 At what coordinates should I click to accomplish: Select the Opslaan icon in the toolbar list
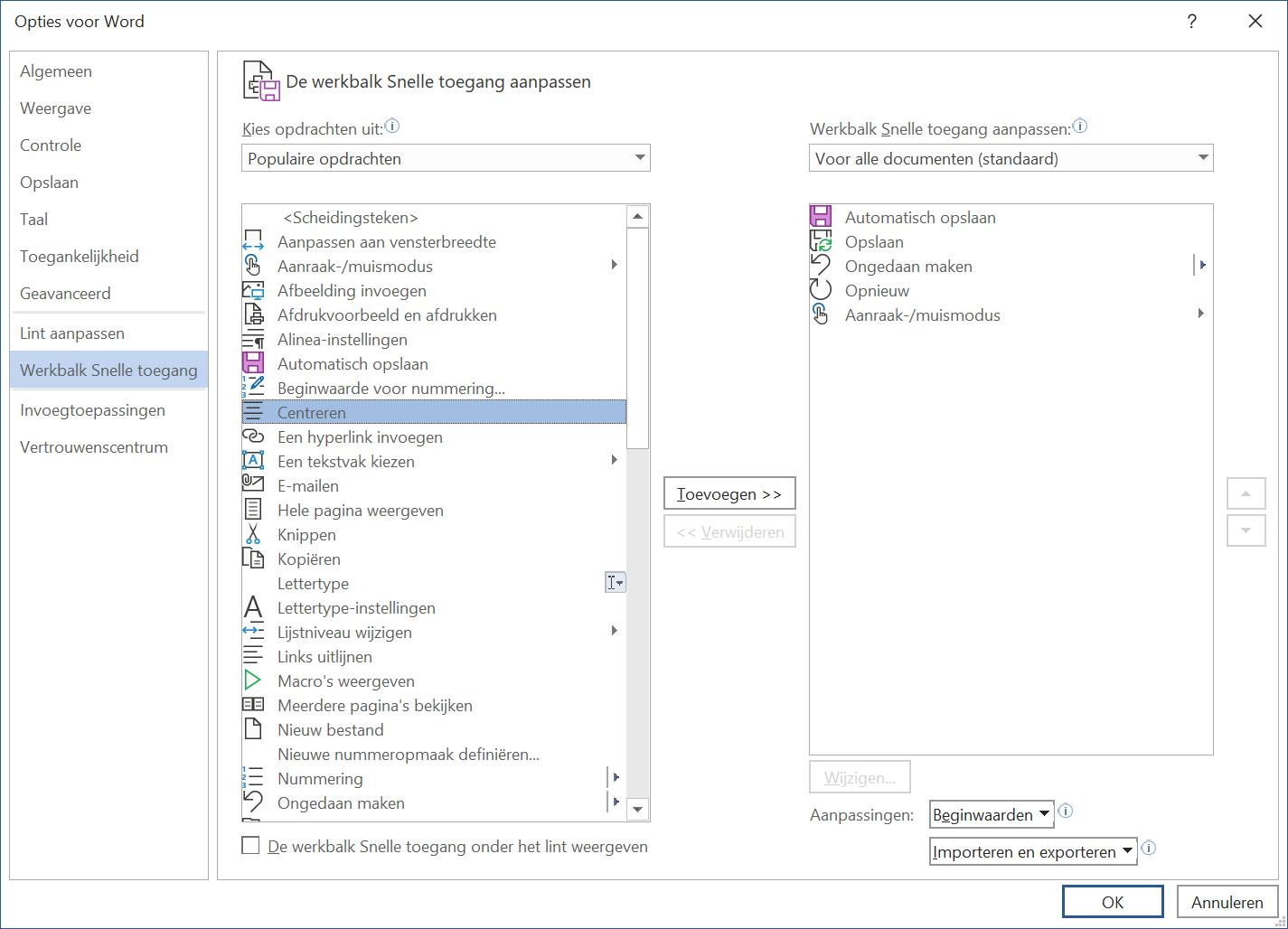coord(821,242)
